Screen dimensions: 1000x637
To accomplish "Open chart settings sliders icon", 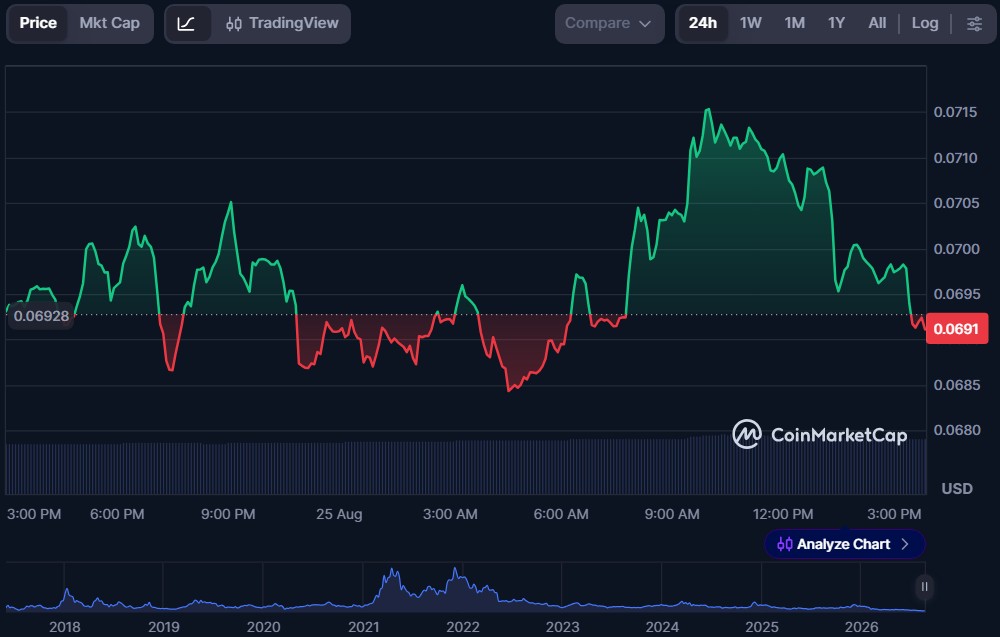I will (x=974, y=24).
